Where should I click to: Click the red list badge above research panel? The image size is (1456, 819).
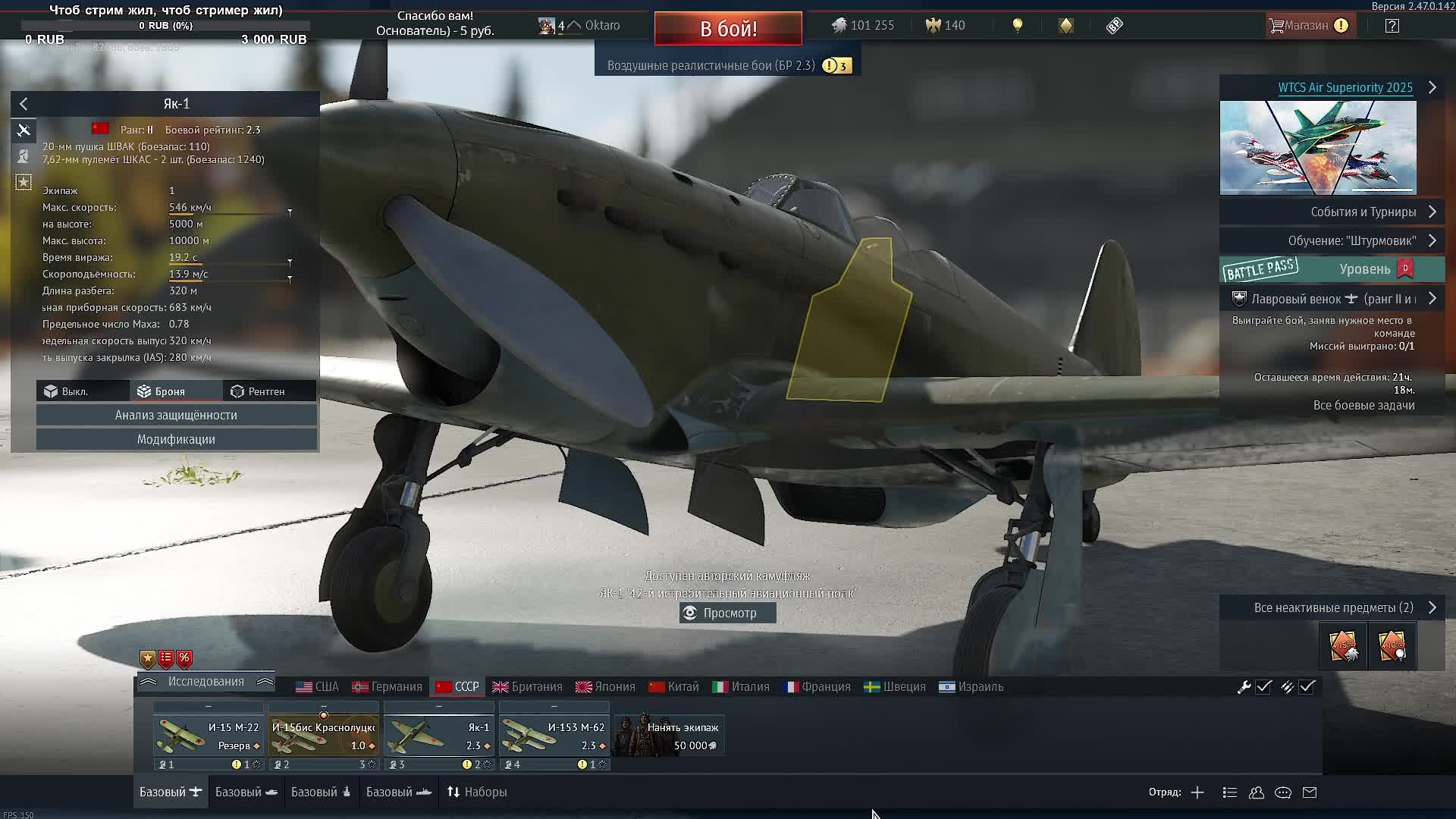point(166,659)
